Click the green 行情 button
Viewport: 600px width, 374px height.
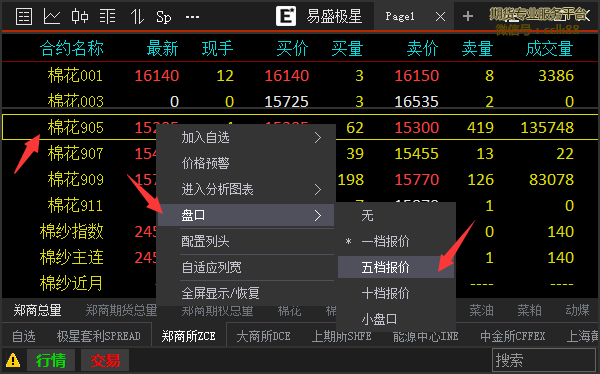(x=51, y=360)
